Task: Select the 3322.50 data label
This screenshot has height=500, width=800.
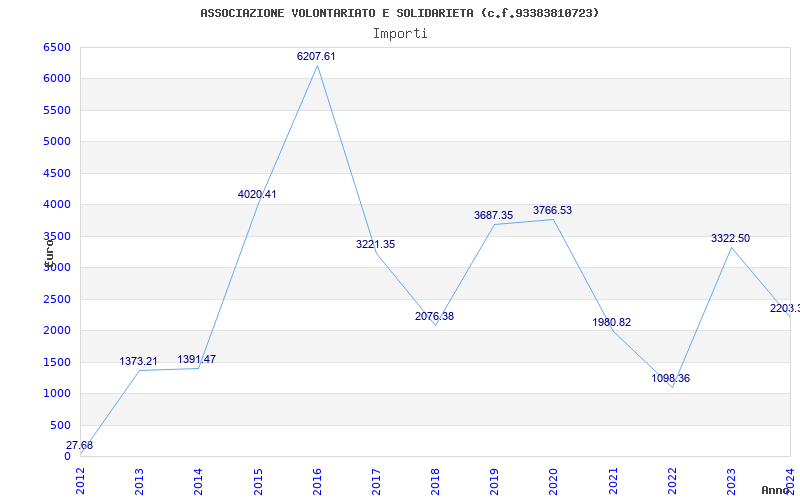Action: (x=731, y=238)
